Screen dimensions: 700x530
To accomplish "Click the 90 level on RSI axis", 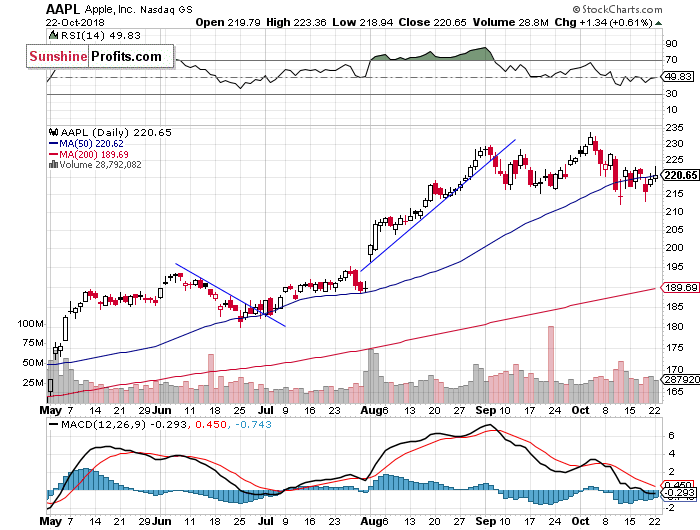I will pyautogui.click(x=671, y=43).
